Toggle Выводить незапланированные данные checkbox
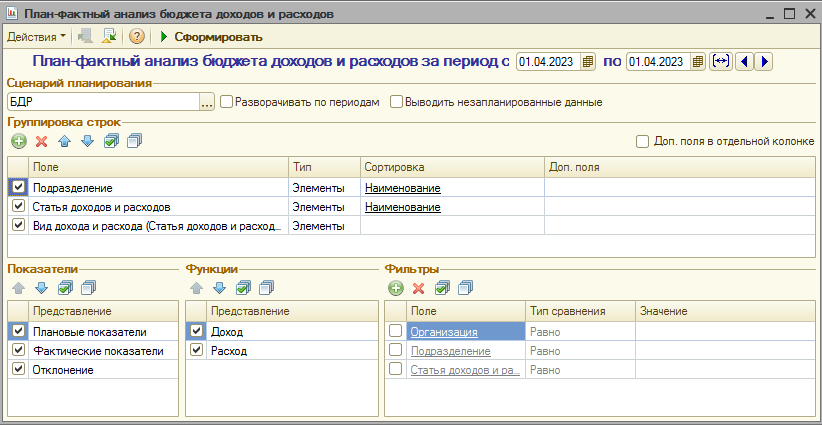The width and height of the screenshot is (822, 425). [x=397, y=101]
